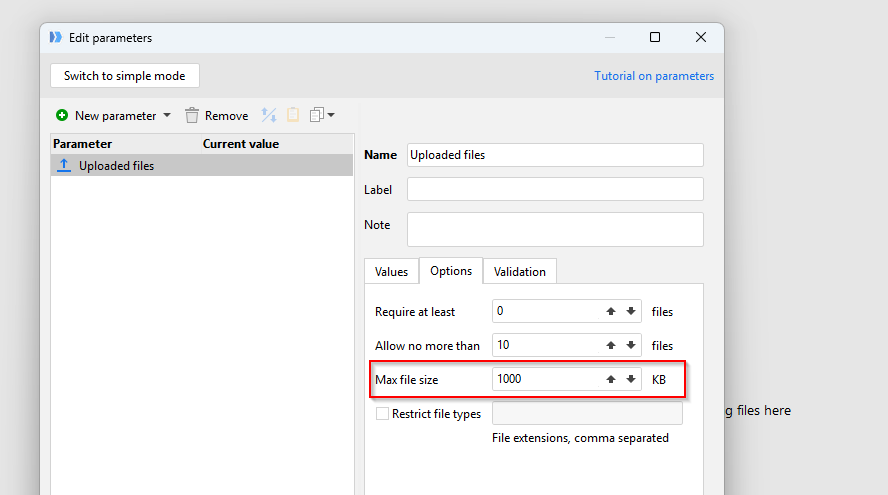Click into the Note text area
The height and width of the screenshot is (495, 888).
tap(555, 229)
